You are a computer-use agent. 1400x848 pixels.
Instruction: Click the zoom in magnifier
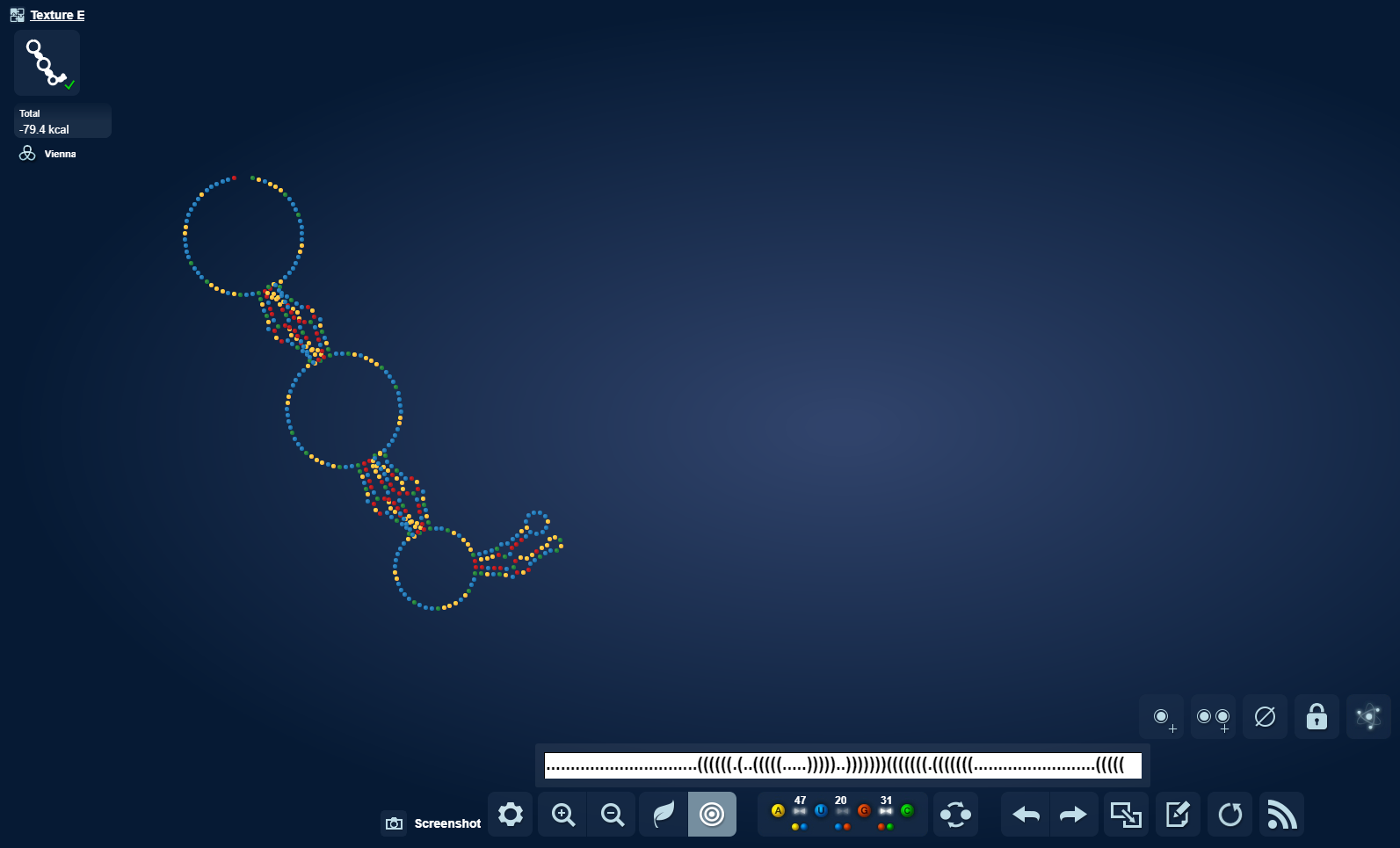click(x=562, y=815)
